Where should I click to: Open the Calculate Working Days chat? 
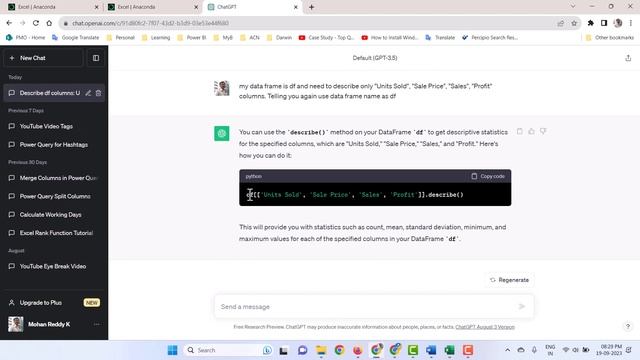[54, 215]
